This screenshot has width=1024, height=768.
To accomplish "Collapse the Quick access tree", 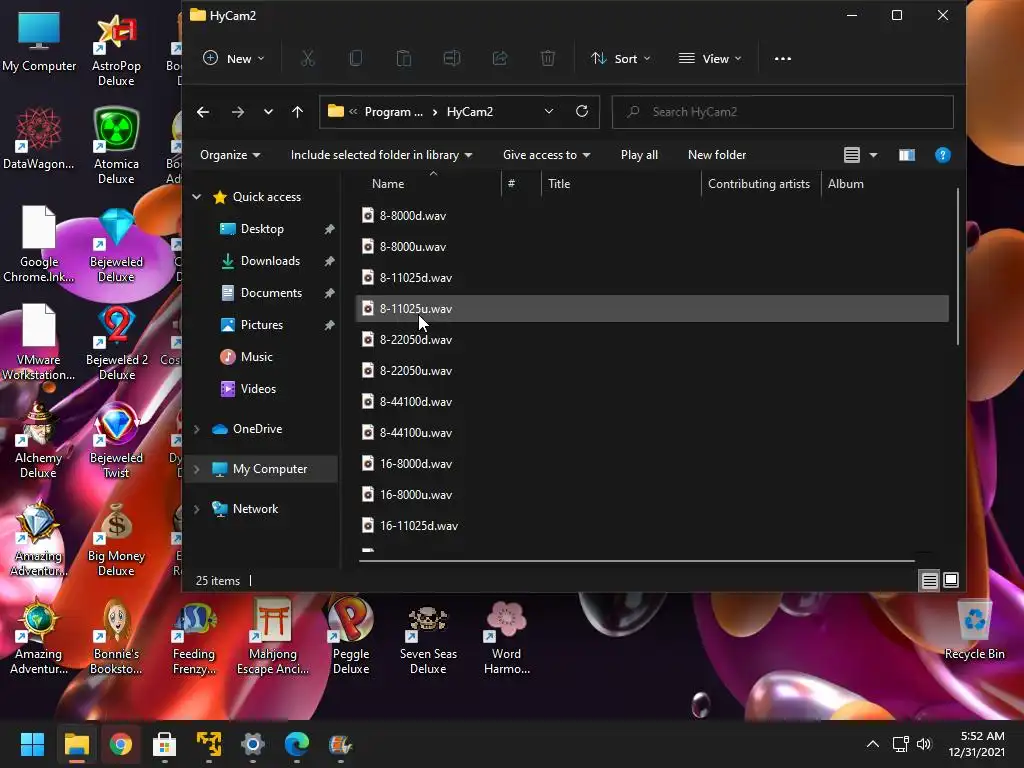I will click(x=197, y=197).
